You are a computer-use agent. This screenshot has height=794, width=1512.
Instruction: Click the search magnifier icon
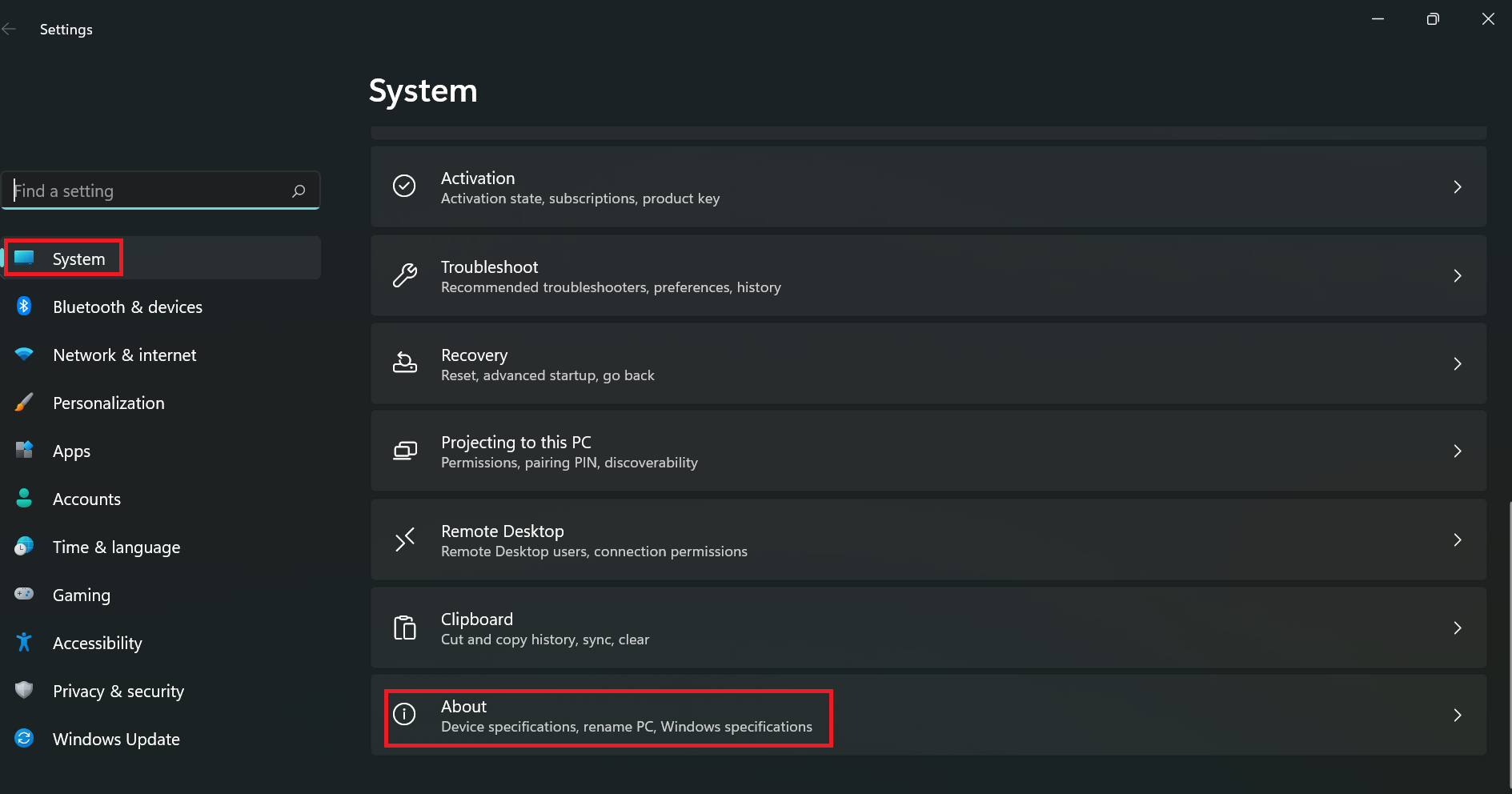[299, 190]
